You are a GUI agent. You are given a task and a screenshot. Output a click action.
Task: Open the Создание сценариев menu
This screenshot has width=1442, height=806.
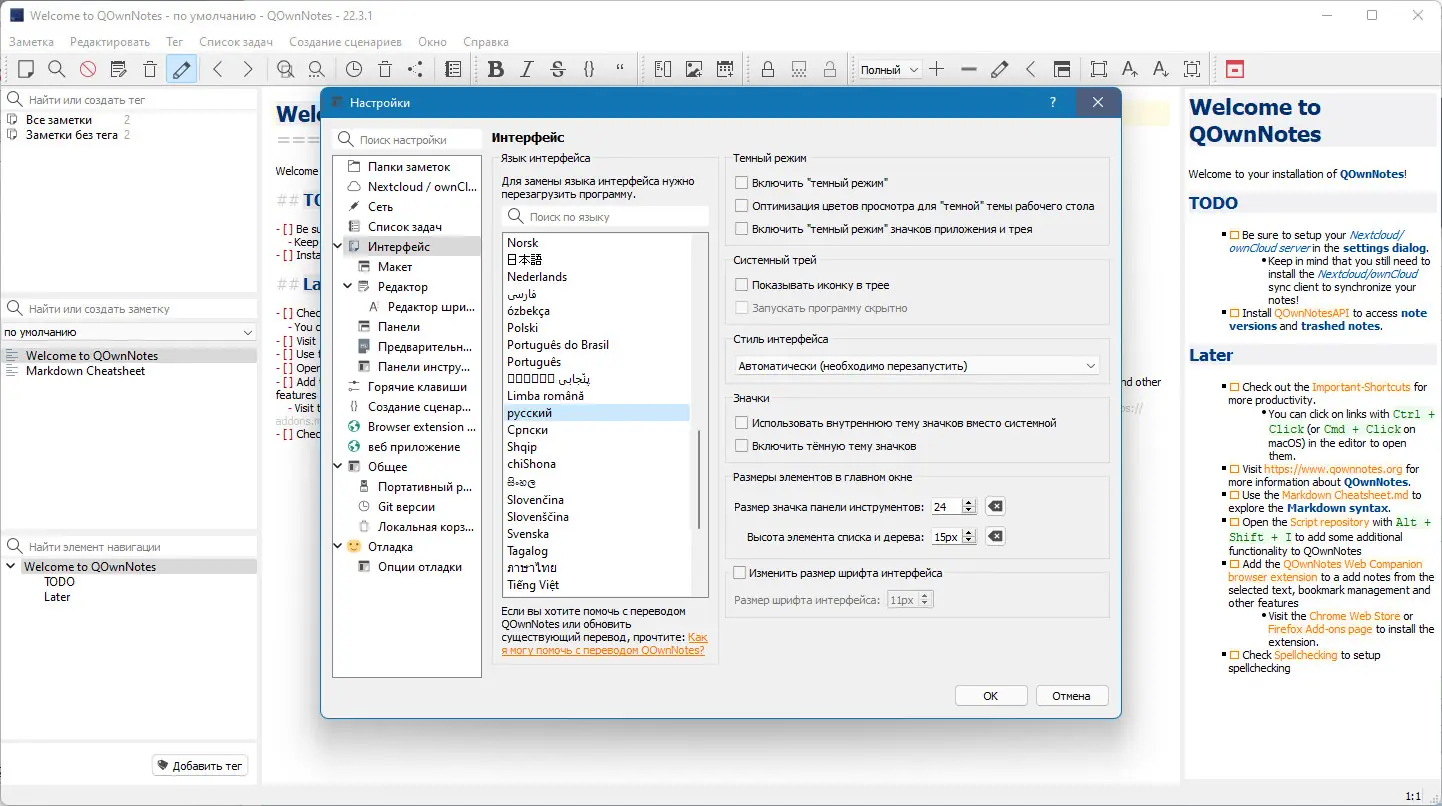click(x=345, y=42)
